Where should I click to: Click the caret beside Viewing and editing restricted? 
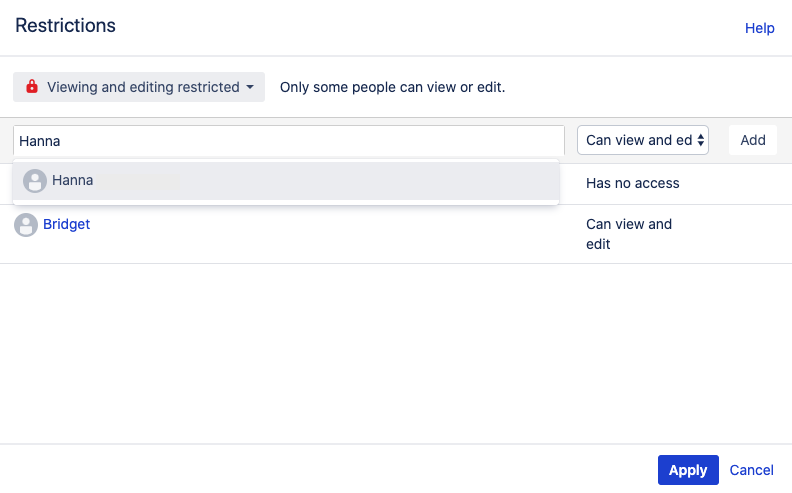click(250, 87)
